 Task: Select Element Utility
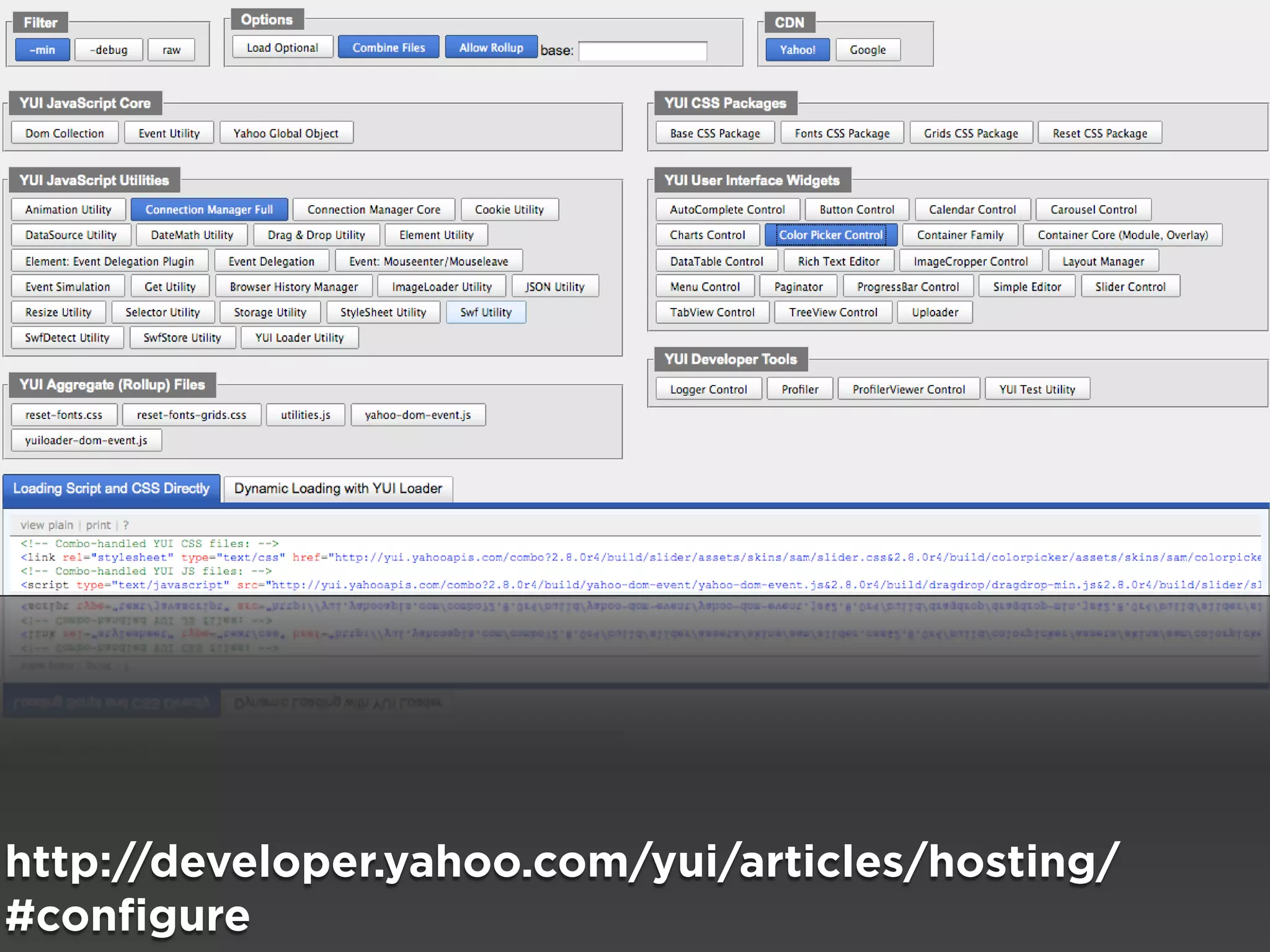point(436,235)
